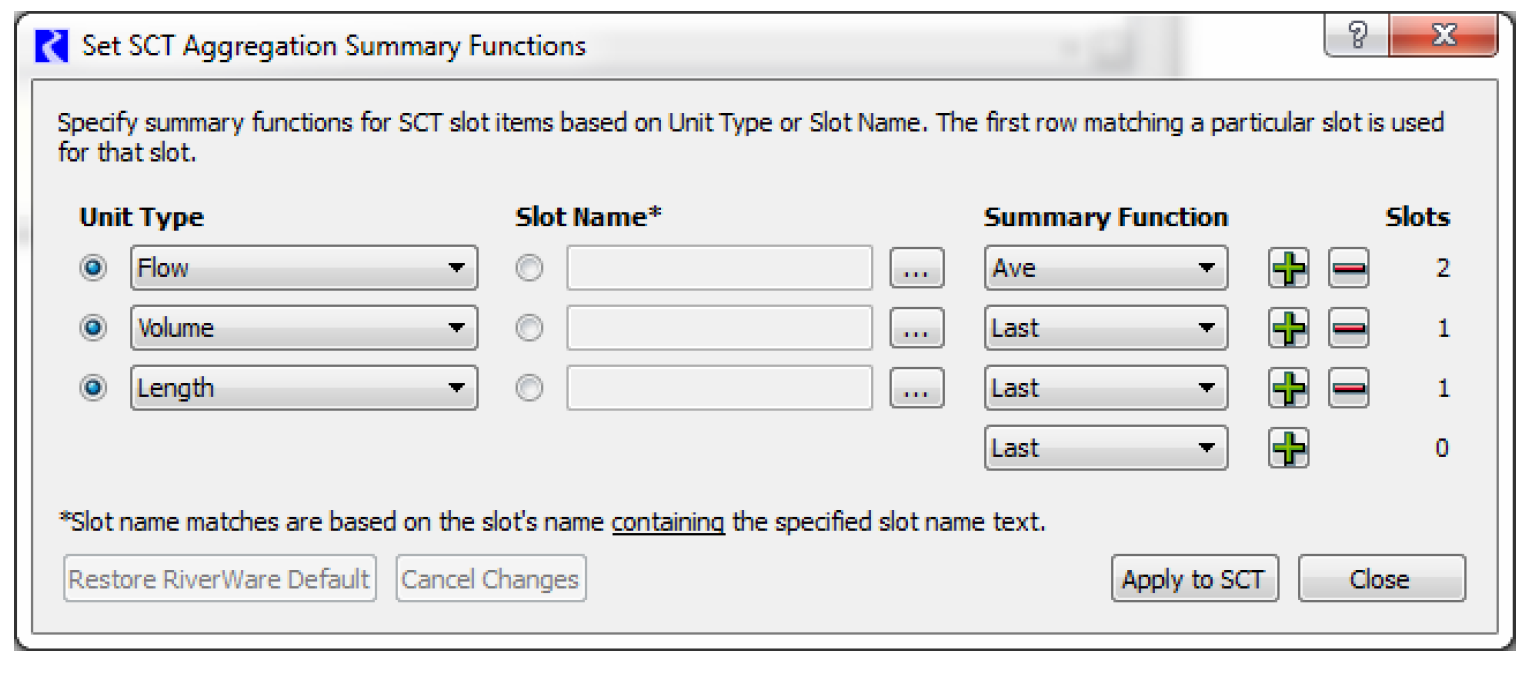Click the plus icon in the default row
Viewport: 1525px width, 673px height.
pyautogui.click(x=1290, y=448)
